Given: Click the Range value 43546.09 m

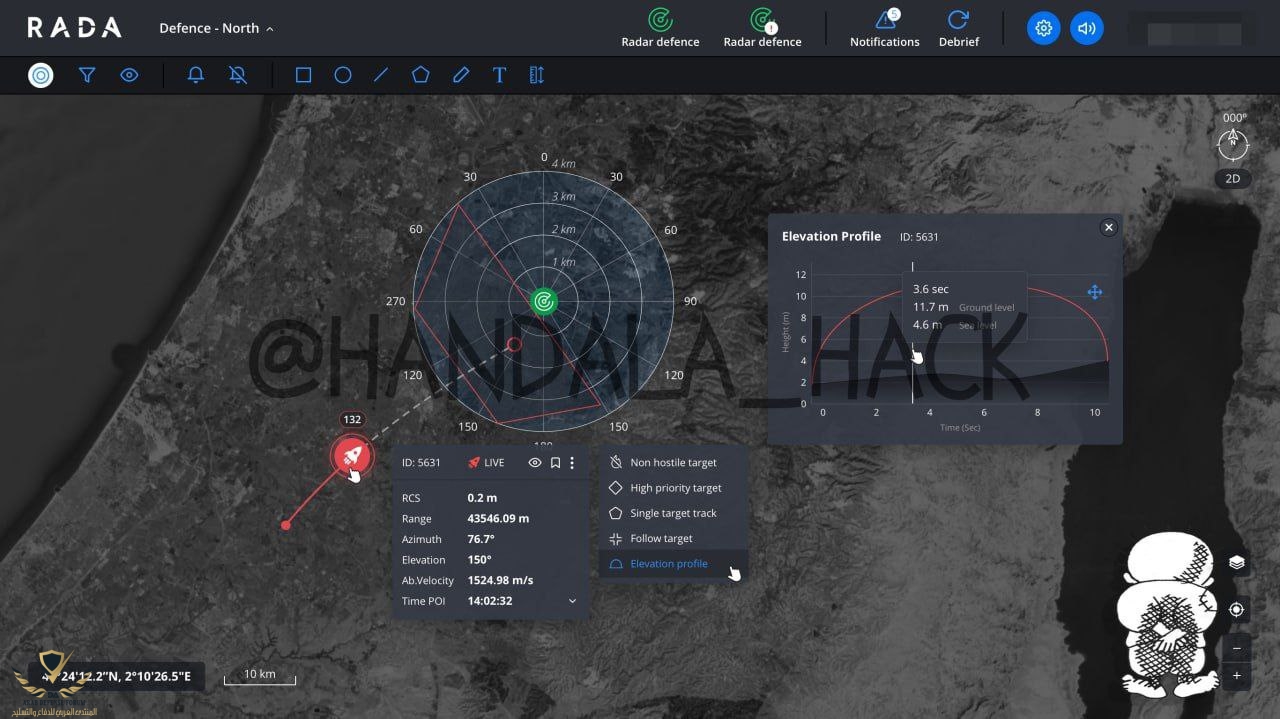Looking at the screenshot, I should click(x=498, y=518).
